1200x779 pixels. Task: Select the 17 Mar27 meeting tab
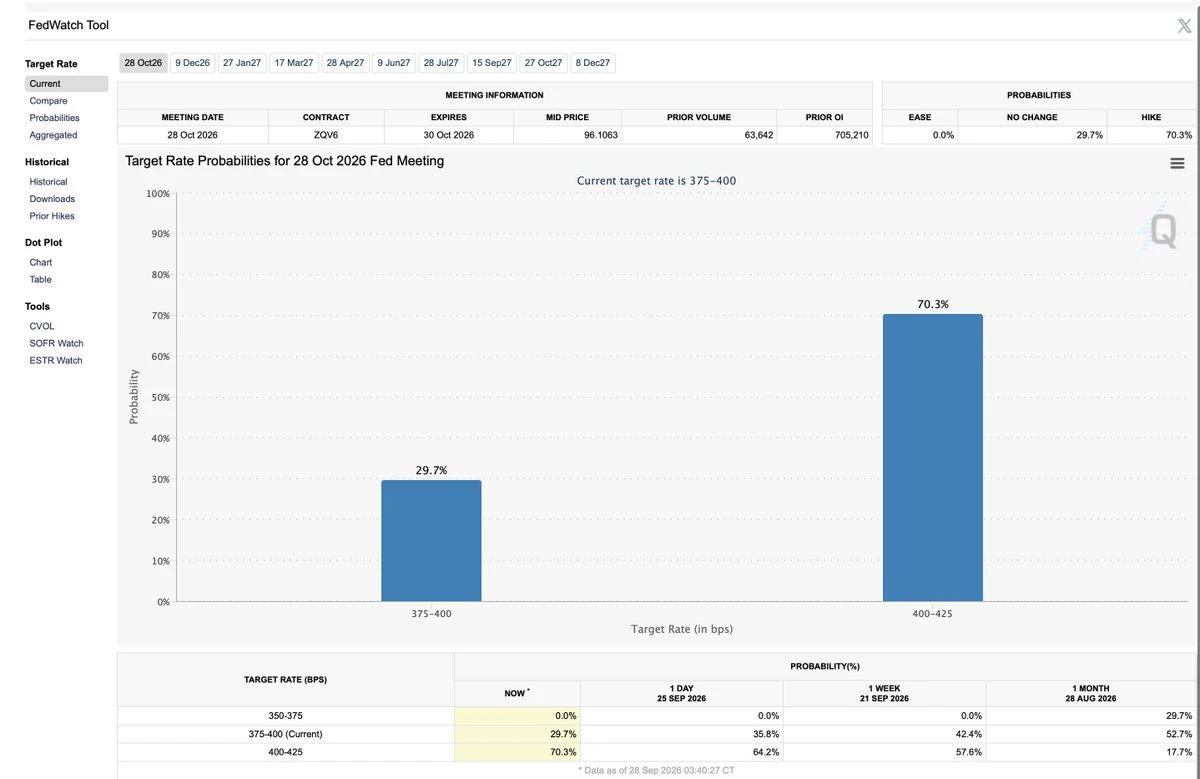coord(294,63)
